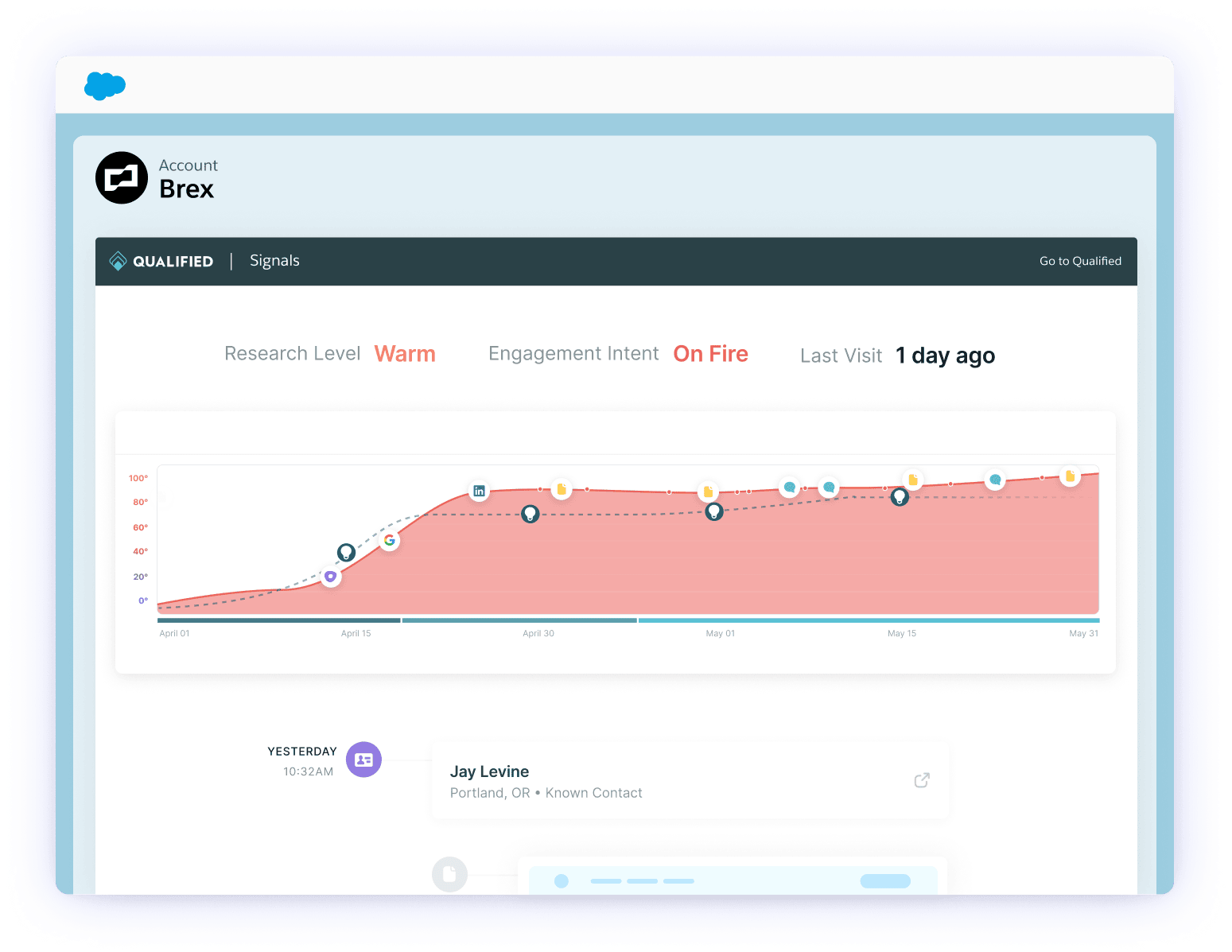The height and width of the screenshot is (952, 1232).
Task: Click the Account label above Brex
Action: coord(188,165)
